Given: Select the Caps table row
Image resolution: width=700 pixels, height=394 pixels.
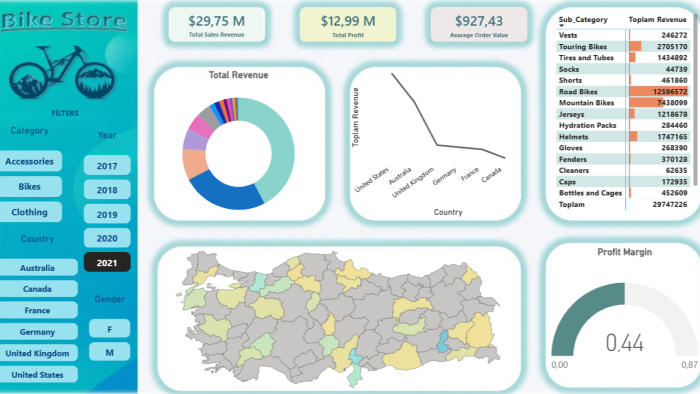Looking at the screenshot, I should tap(623, 182).
